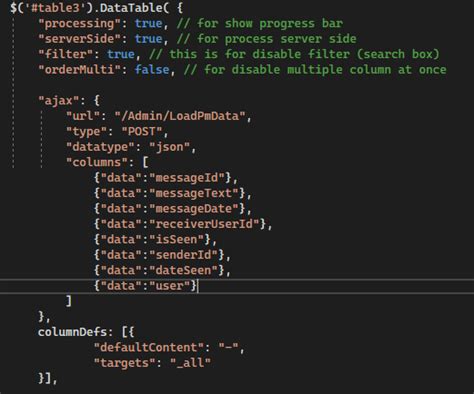Click the "defaultContent" key
This screenshot has width=474, height=394.
click(149, 347)
